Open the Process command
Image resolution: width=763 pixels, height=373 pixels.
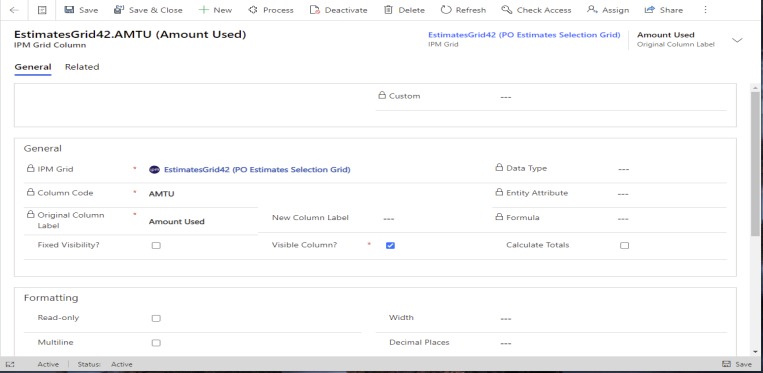(271, 10)
